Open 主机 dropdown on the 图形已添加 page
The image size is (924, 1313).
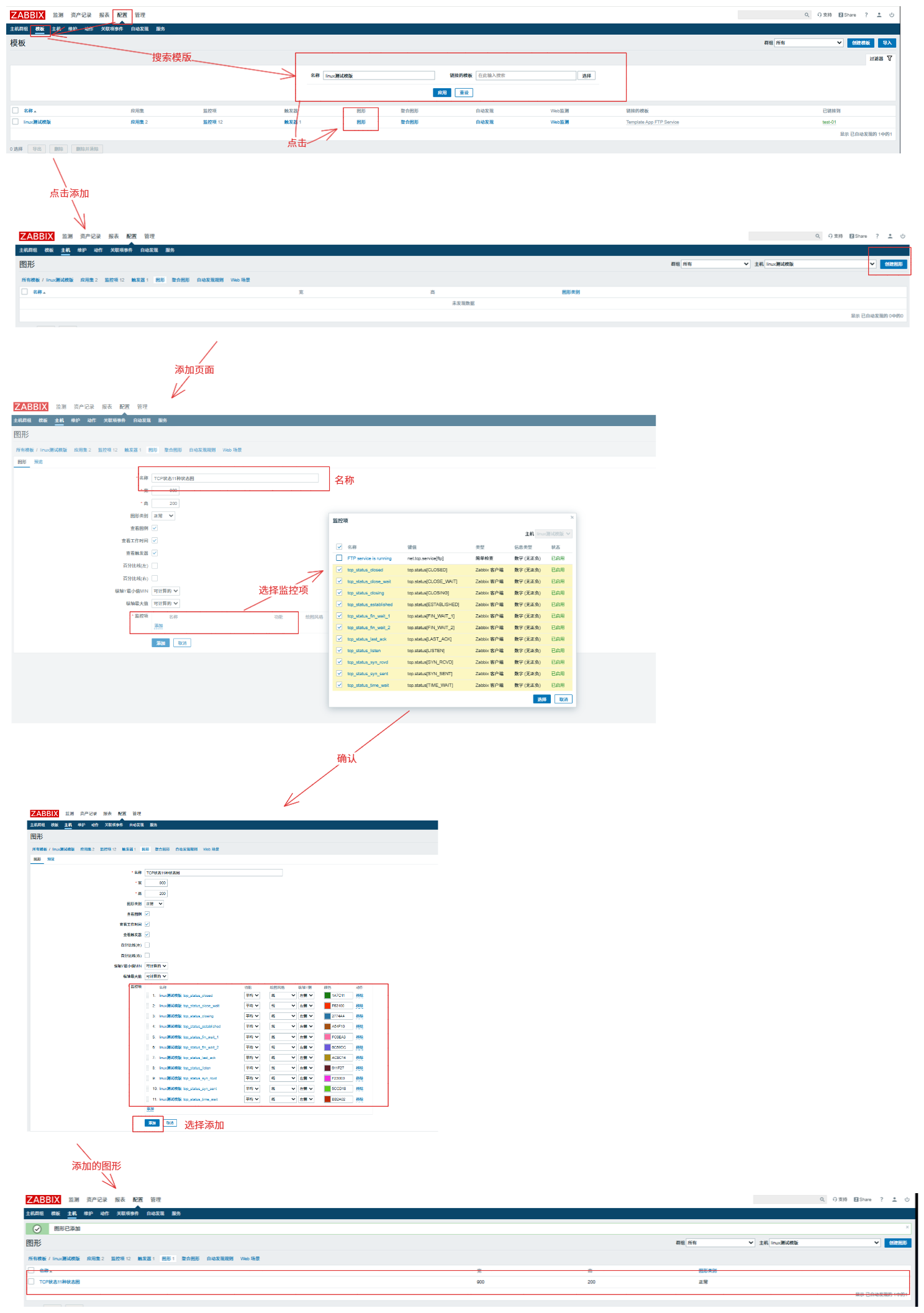[x=825, y=1243]
